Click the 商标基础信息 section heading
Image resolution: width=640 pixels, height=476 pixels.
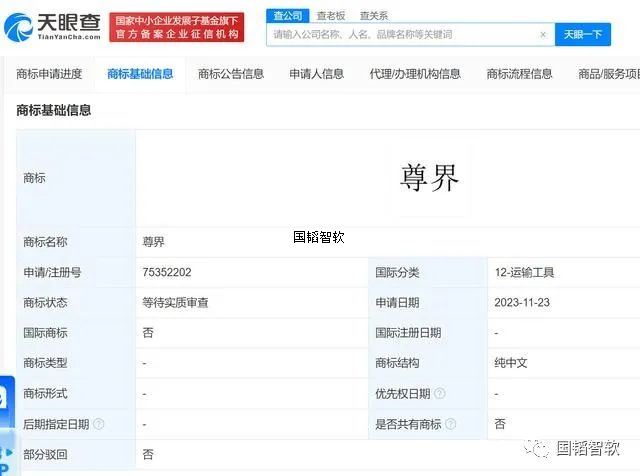coord(53,110)
